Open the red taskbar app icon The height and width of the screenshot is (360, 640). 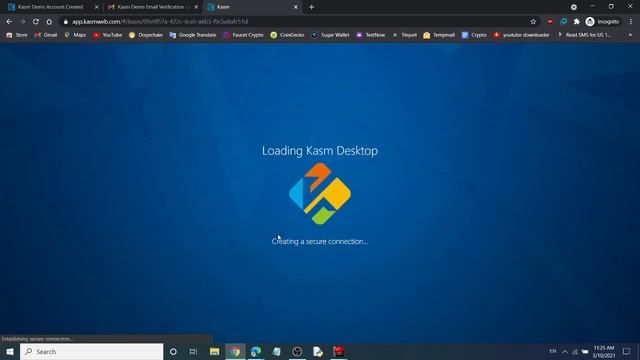[339, 351]
